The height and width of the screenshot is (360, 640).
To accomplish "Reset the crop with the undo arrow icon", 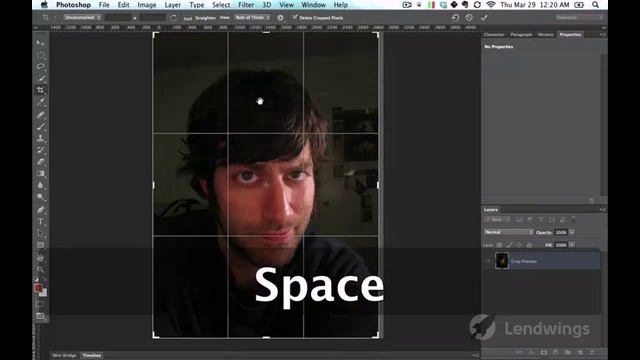I will point(456,18).
